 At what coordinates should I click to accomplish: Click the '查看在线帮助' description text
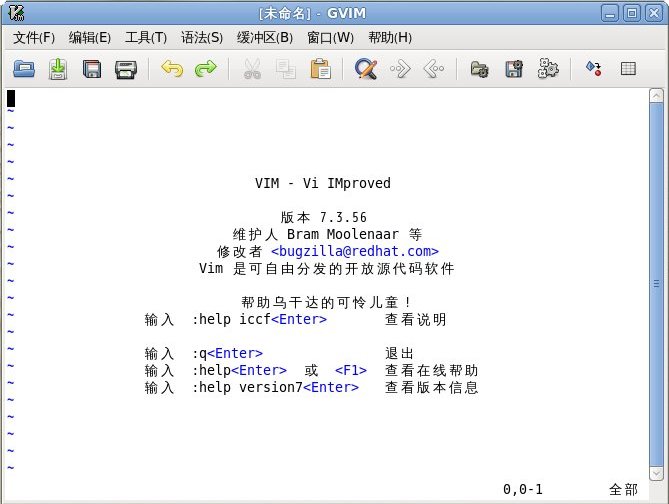(x=431, y=370)
